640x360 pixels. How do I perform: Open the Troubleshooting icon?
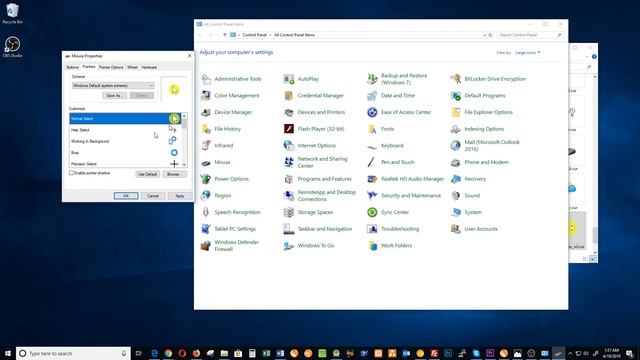click(x=372, y=229)
